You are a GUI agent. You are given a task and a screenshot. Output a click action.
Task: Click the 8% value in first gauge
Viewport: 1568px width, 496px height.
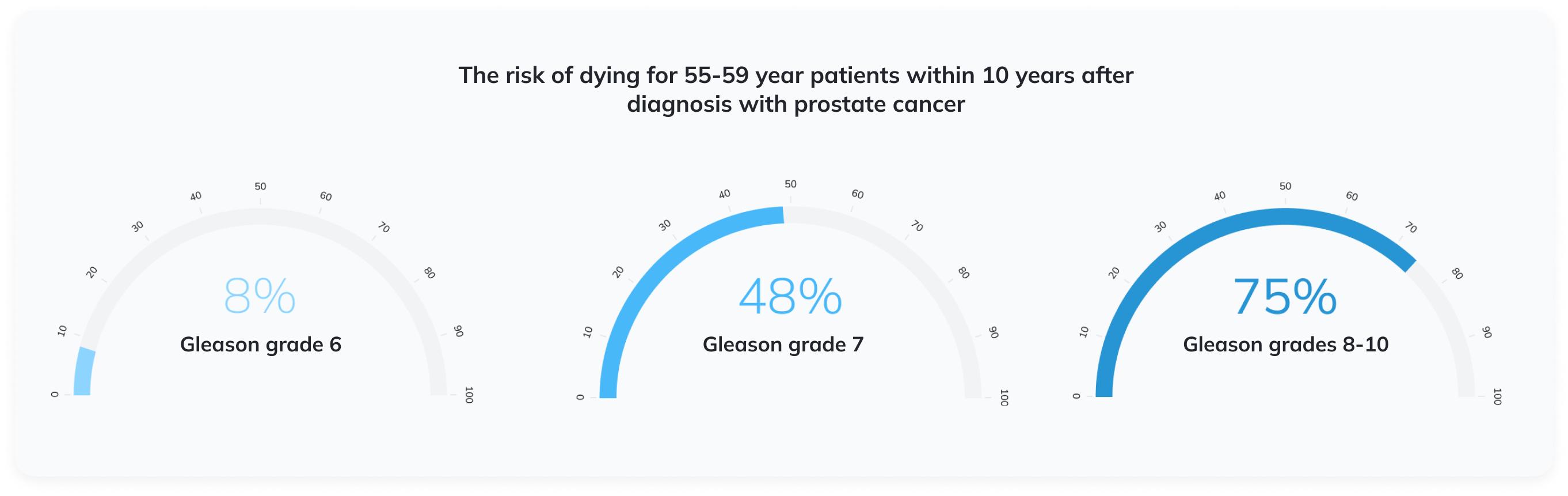[260, 296]
